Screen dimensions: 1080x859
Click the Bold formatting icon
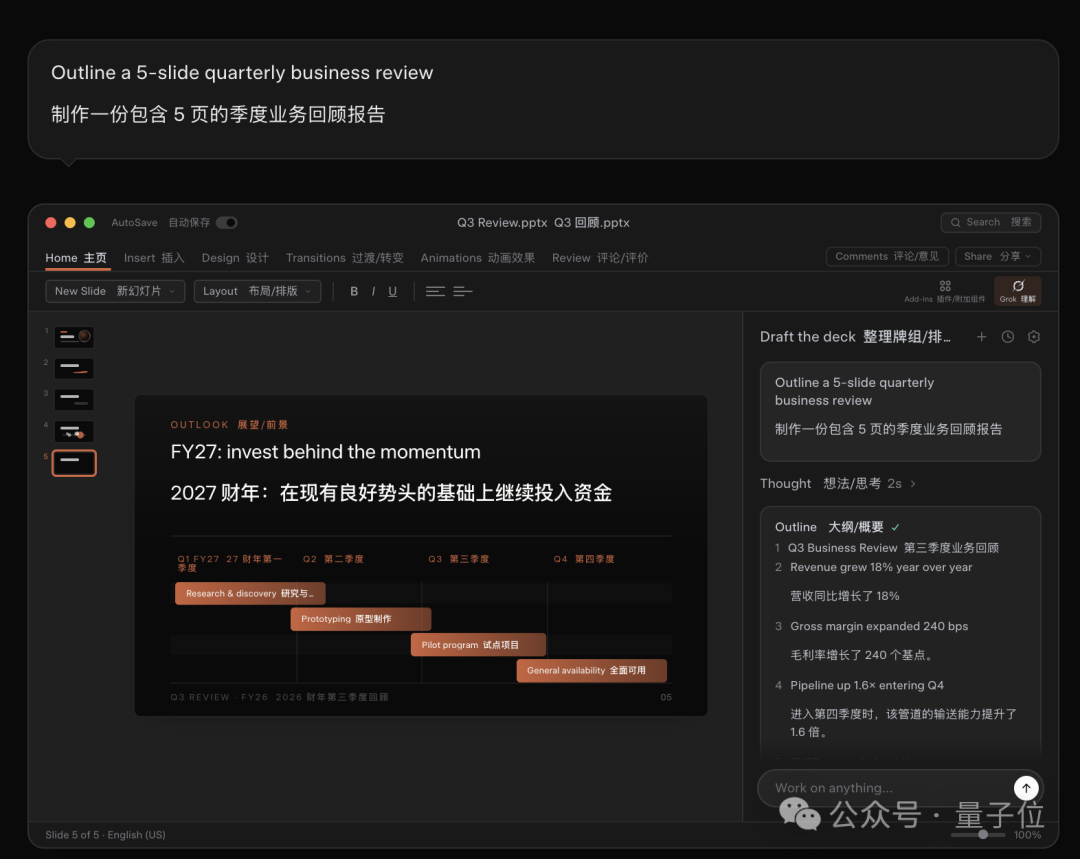coord(354,291)
